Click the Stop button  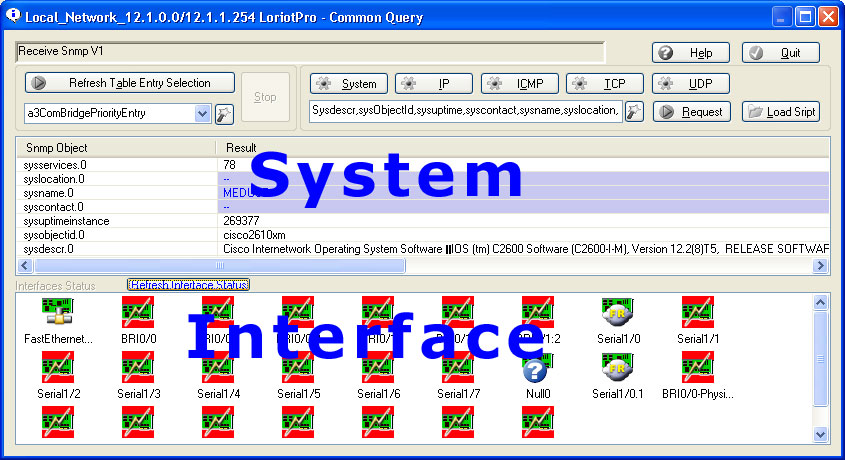pos(265,97)
